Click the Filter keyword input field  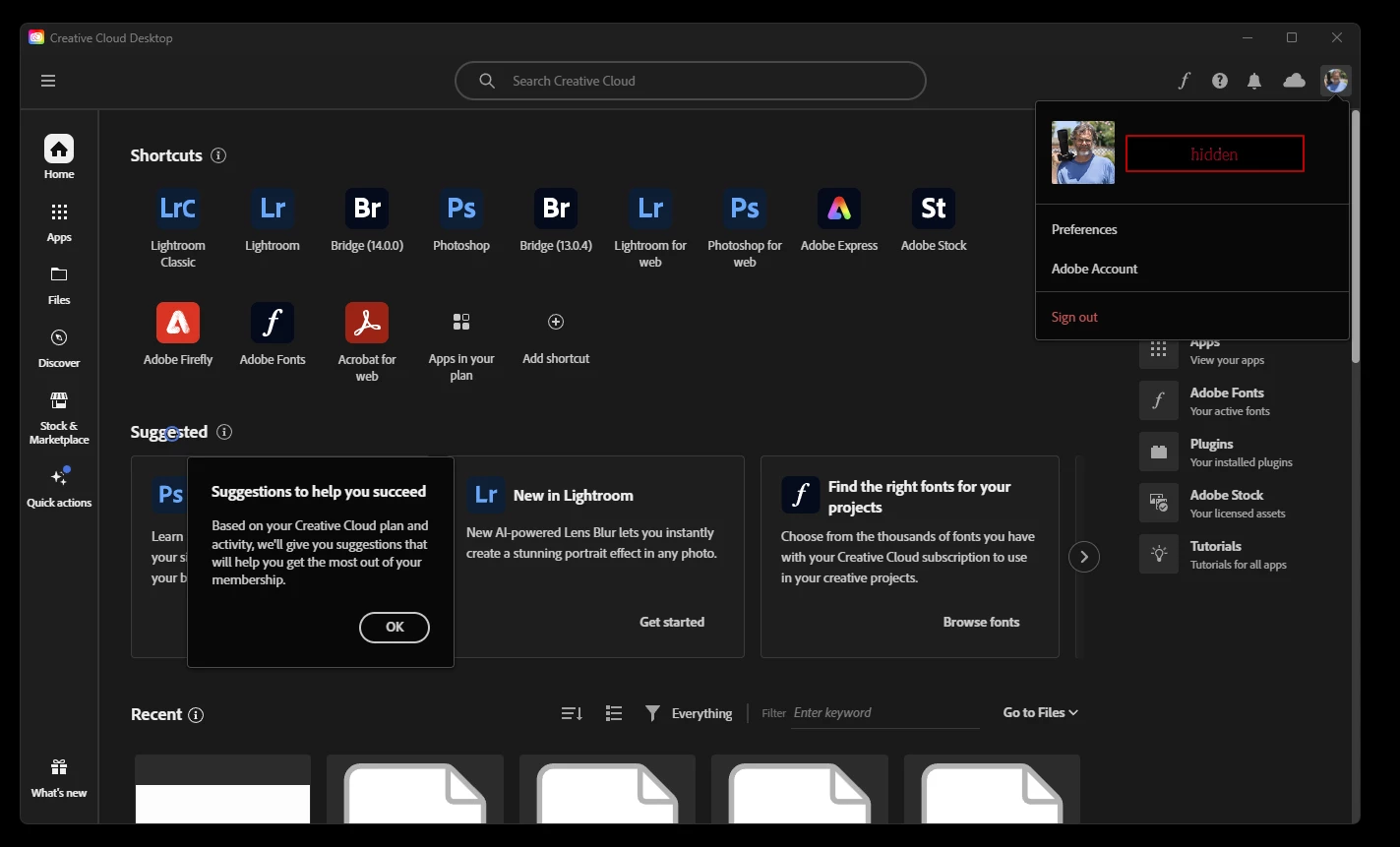pos(885,713)
